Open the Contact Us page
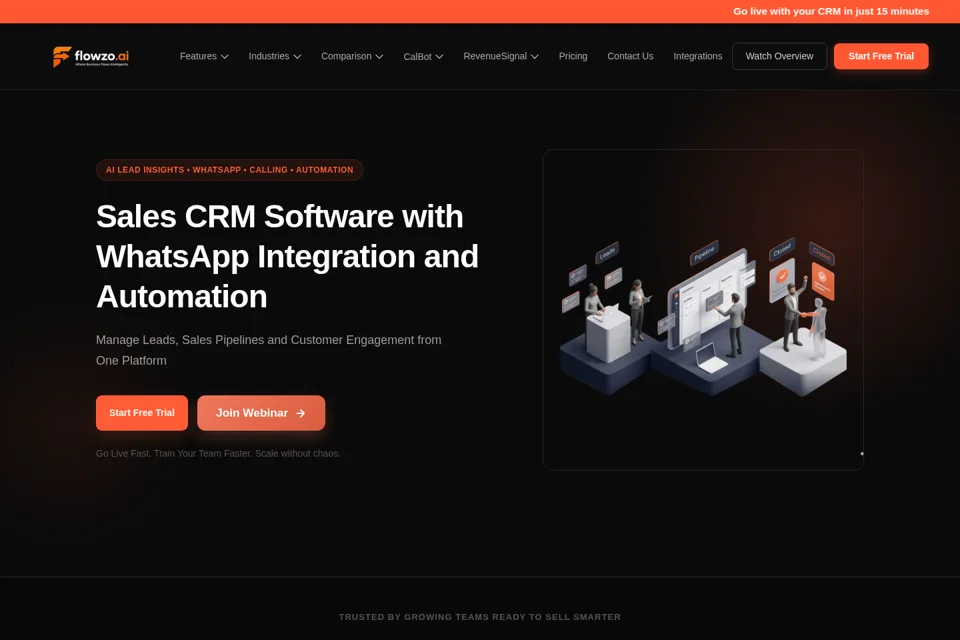Viewport: 960px width, 640px height. [630, 56]
